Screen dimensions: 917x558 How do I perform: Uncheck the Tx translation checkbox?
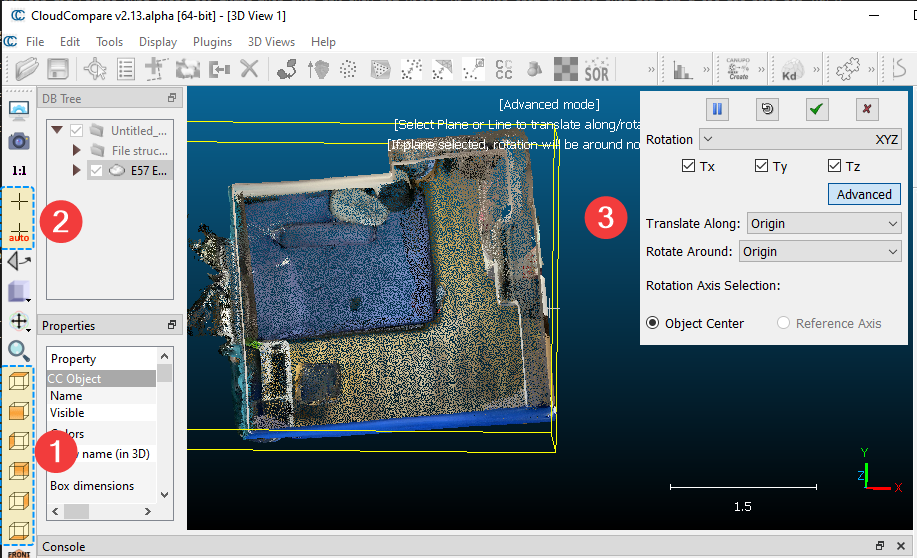[x=689, y=166]
